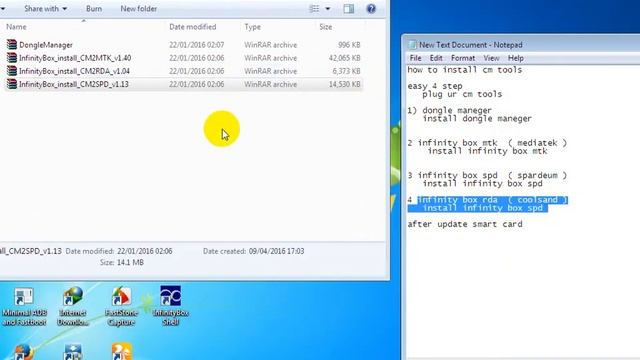The height and width of the screenshot is (360, 640).
Task: Open the Notepad Help menu
Action: pos(516,58)
